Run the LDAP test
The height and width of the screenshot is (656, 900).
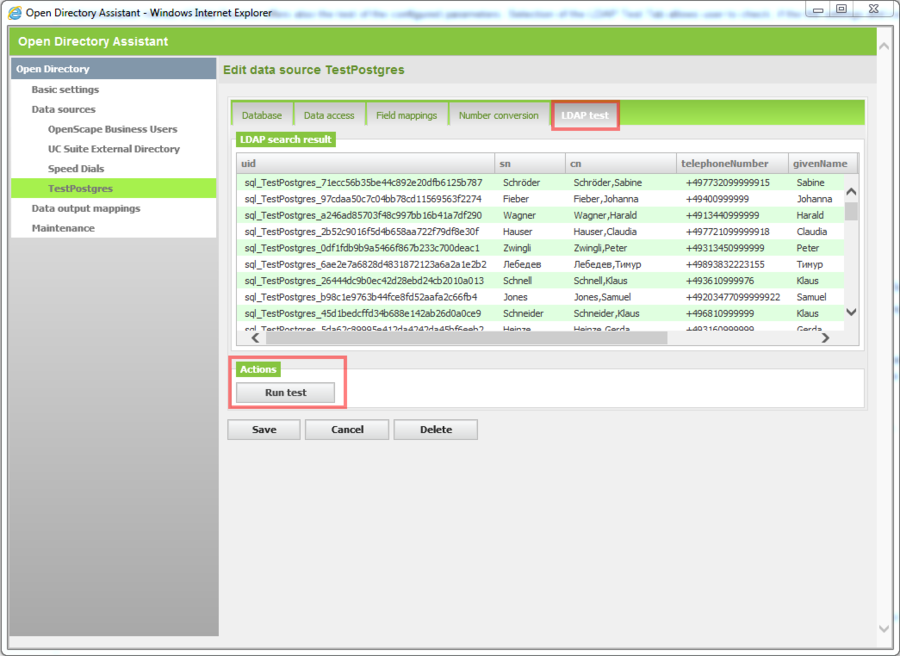point(286,392)
